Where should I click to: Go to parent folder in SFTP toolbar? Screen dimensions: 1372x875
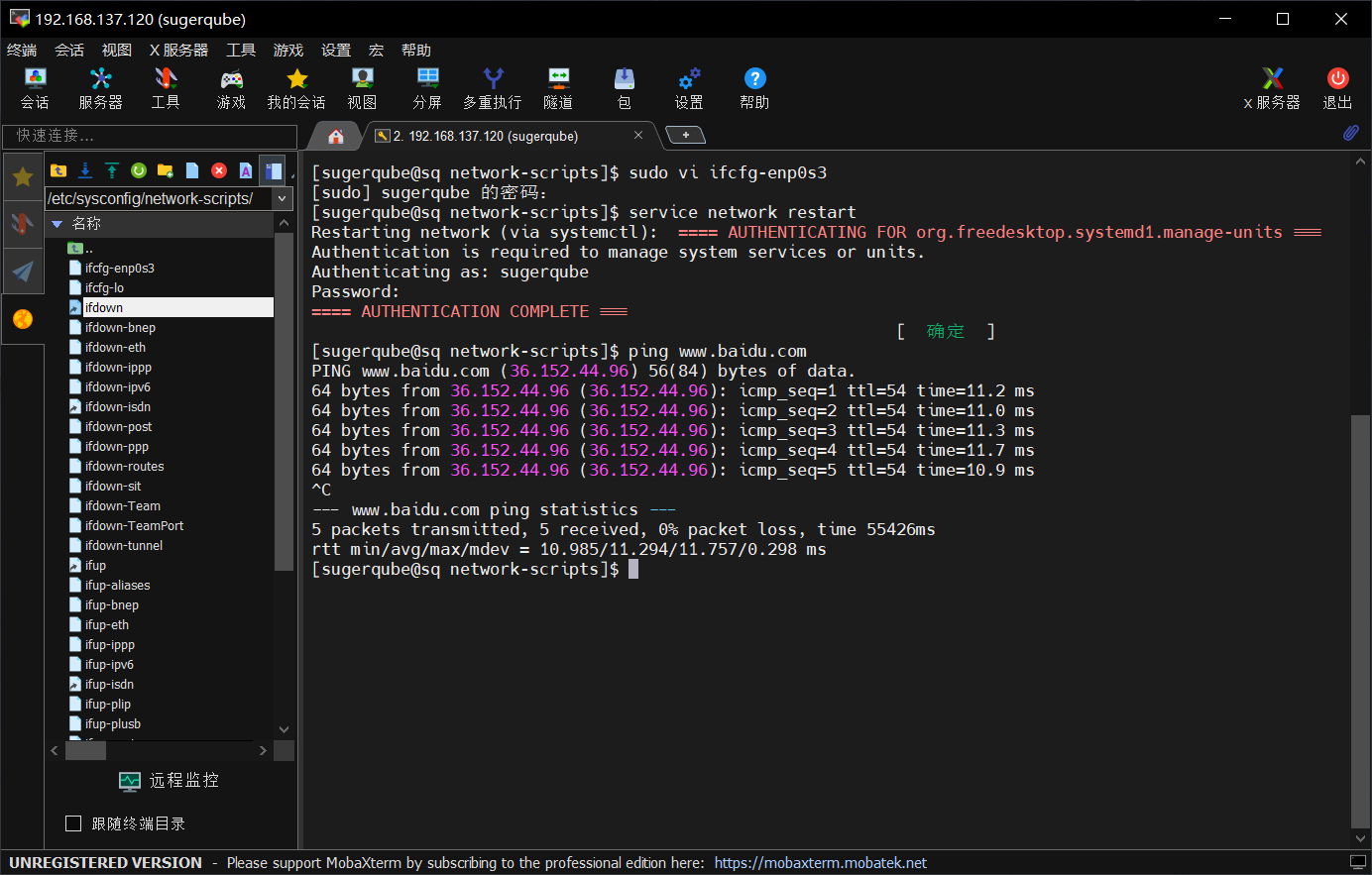(58, 170)
